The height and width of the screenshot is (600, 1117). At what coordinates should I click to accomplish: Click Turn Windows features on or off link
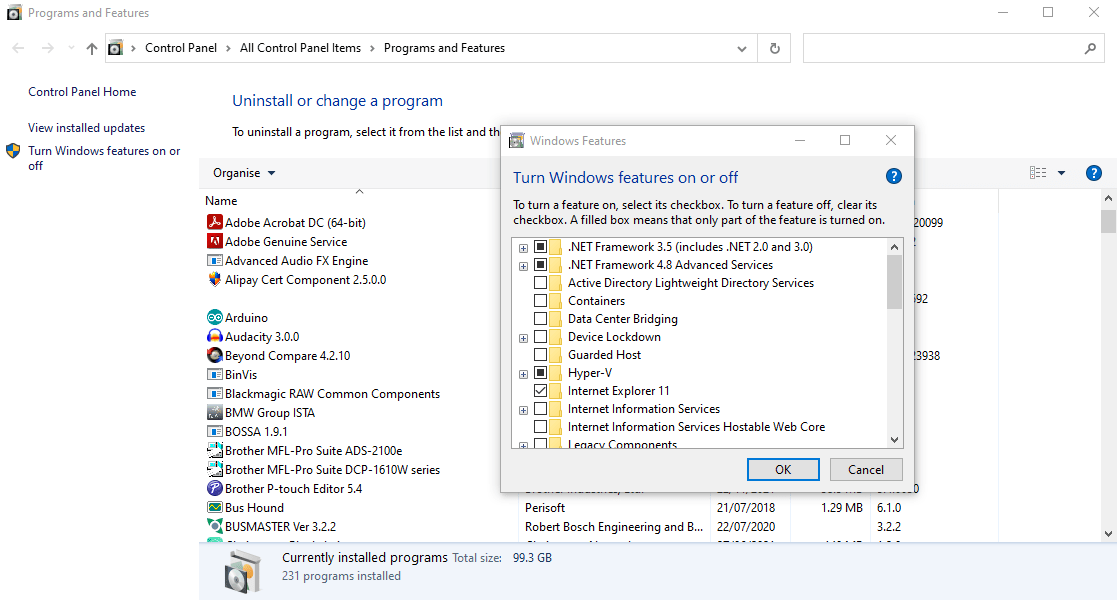[x=104, y=158]
